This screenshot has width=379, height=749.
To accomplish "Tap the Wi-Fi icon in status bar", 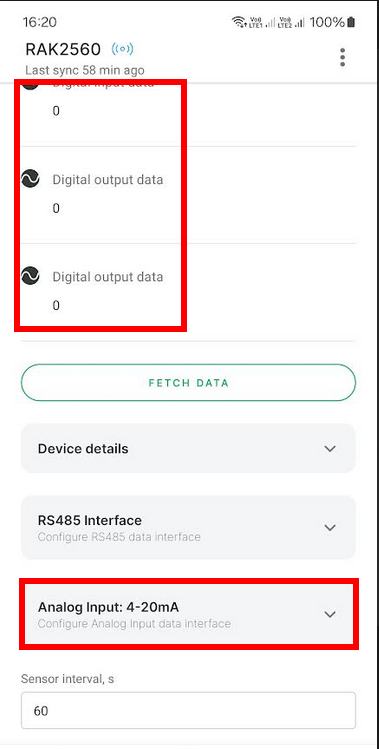I will tap(237, 22).
